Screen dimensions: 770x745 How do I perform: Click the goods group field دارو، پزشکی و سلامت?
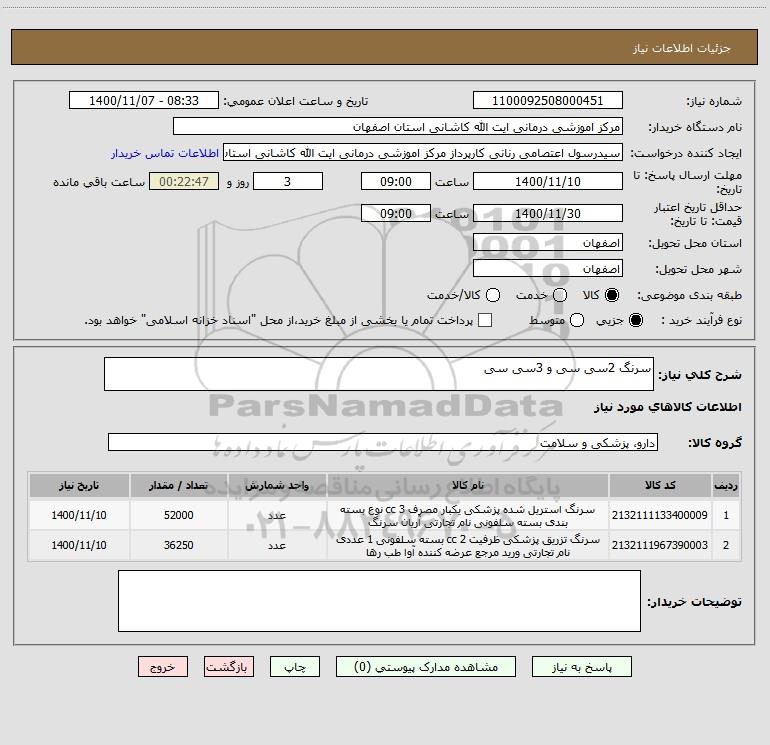click(x=383, y=442)
